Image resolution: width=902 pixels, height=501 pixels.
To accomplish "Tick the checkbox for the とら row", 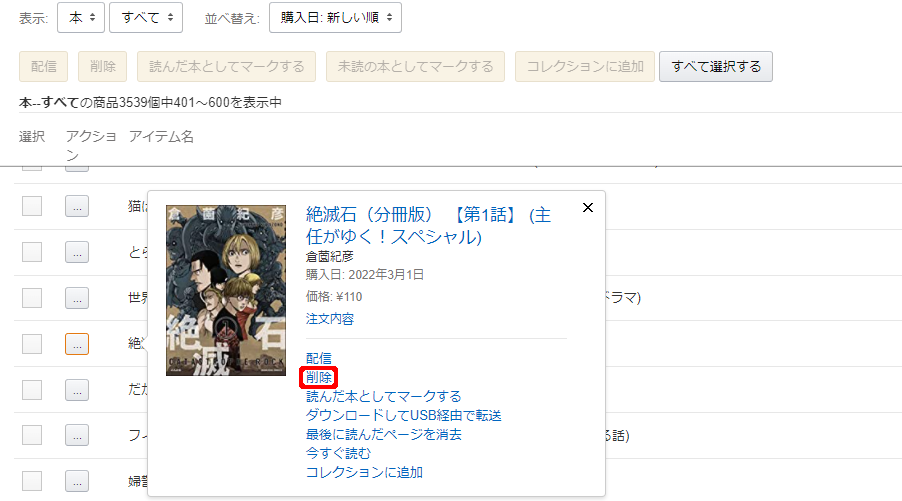I will click(x=32, y=252).
